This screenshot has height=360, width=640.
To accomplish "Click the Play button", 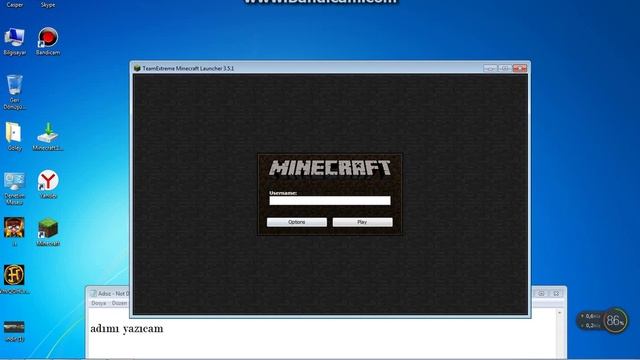I will [x=362, y=222].
